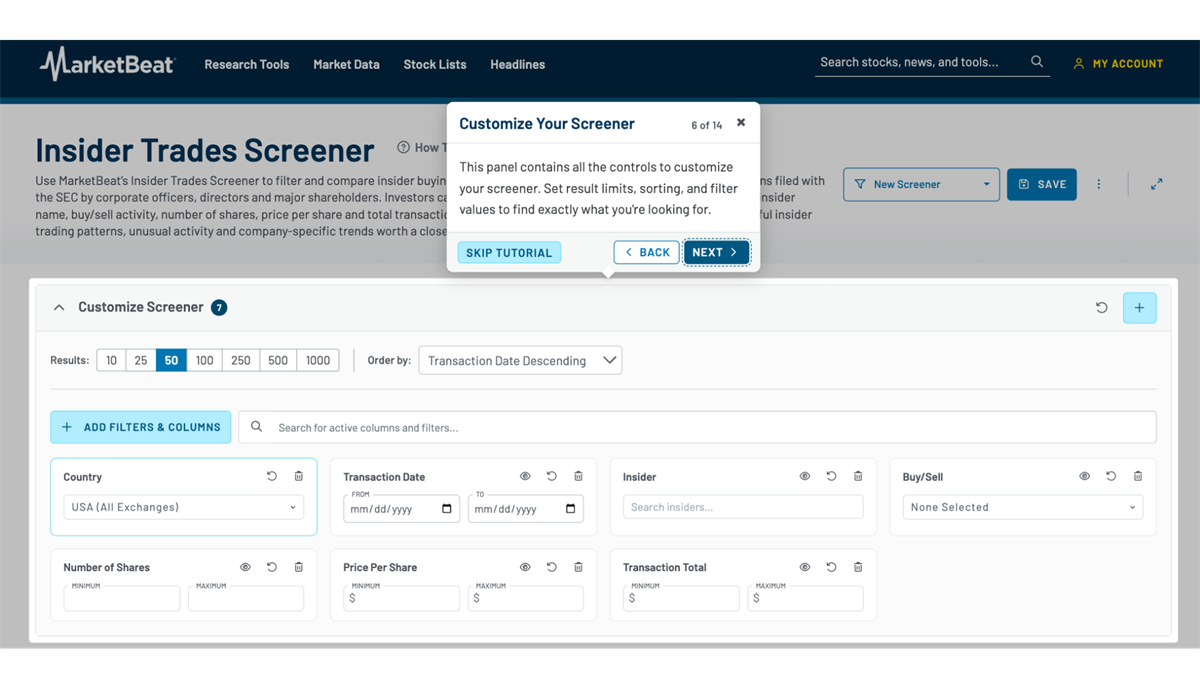Delete the Buy/Sell filter
The height and width of the screenshot is (675, 1200).
[1138, 477]
